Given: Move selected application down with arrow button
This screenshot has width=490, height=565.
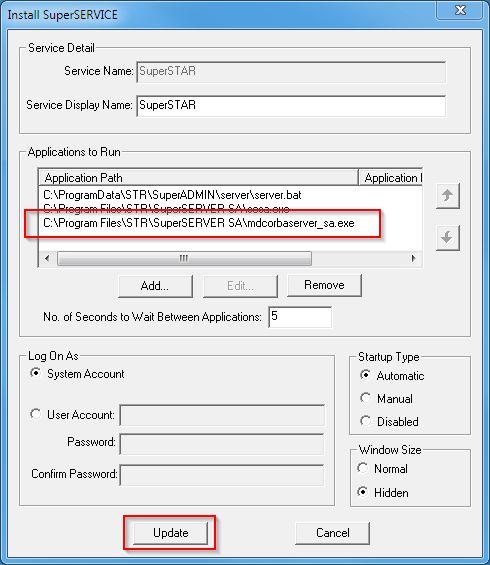Looking at the screenshot, I should pos(447,238).
